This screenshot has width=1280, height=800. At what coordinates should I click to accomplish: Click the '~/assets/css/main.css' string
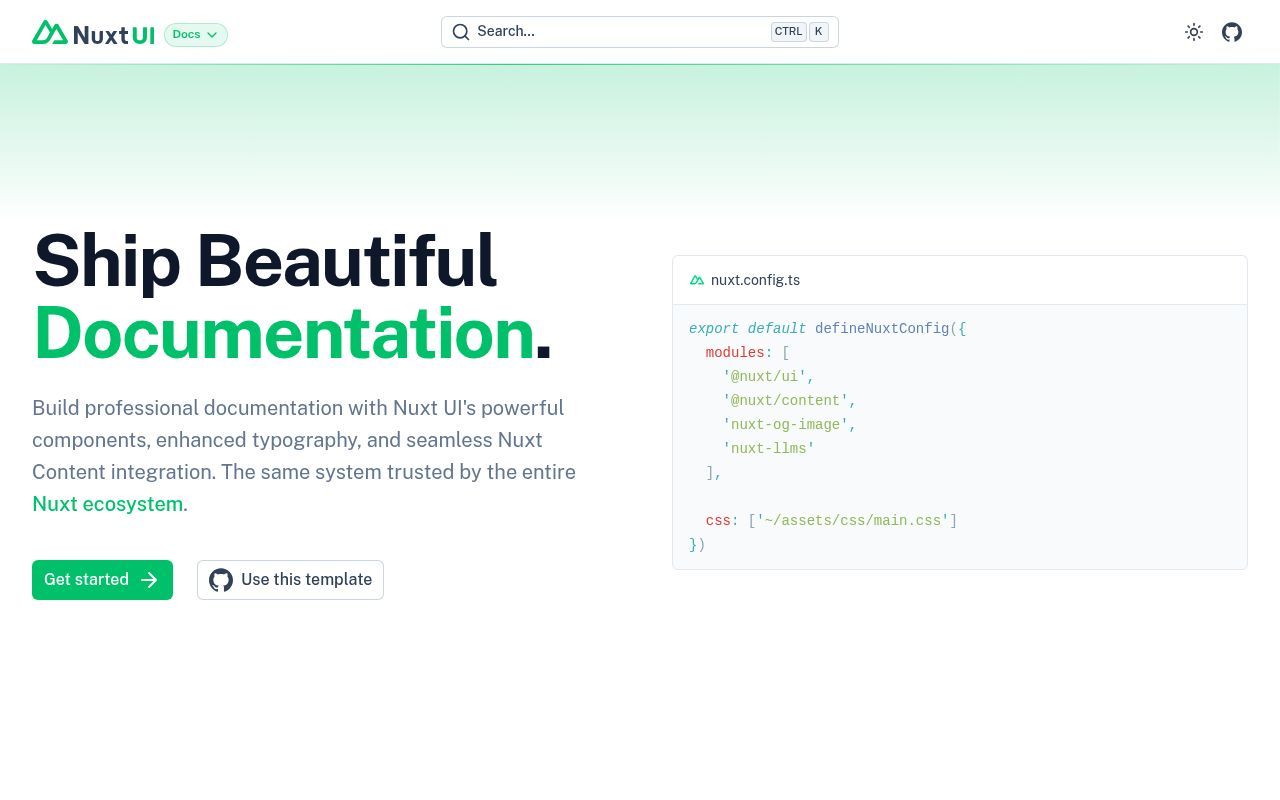click(x=852, y=521)
